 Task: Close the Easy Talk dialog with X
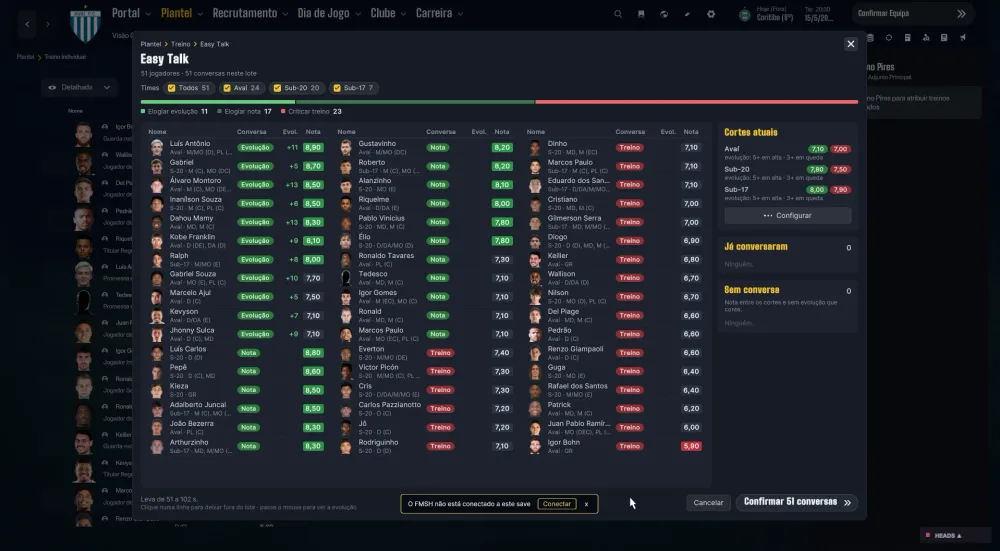tap(850, 44)
